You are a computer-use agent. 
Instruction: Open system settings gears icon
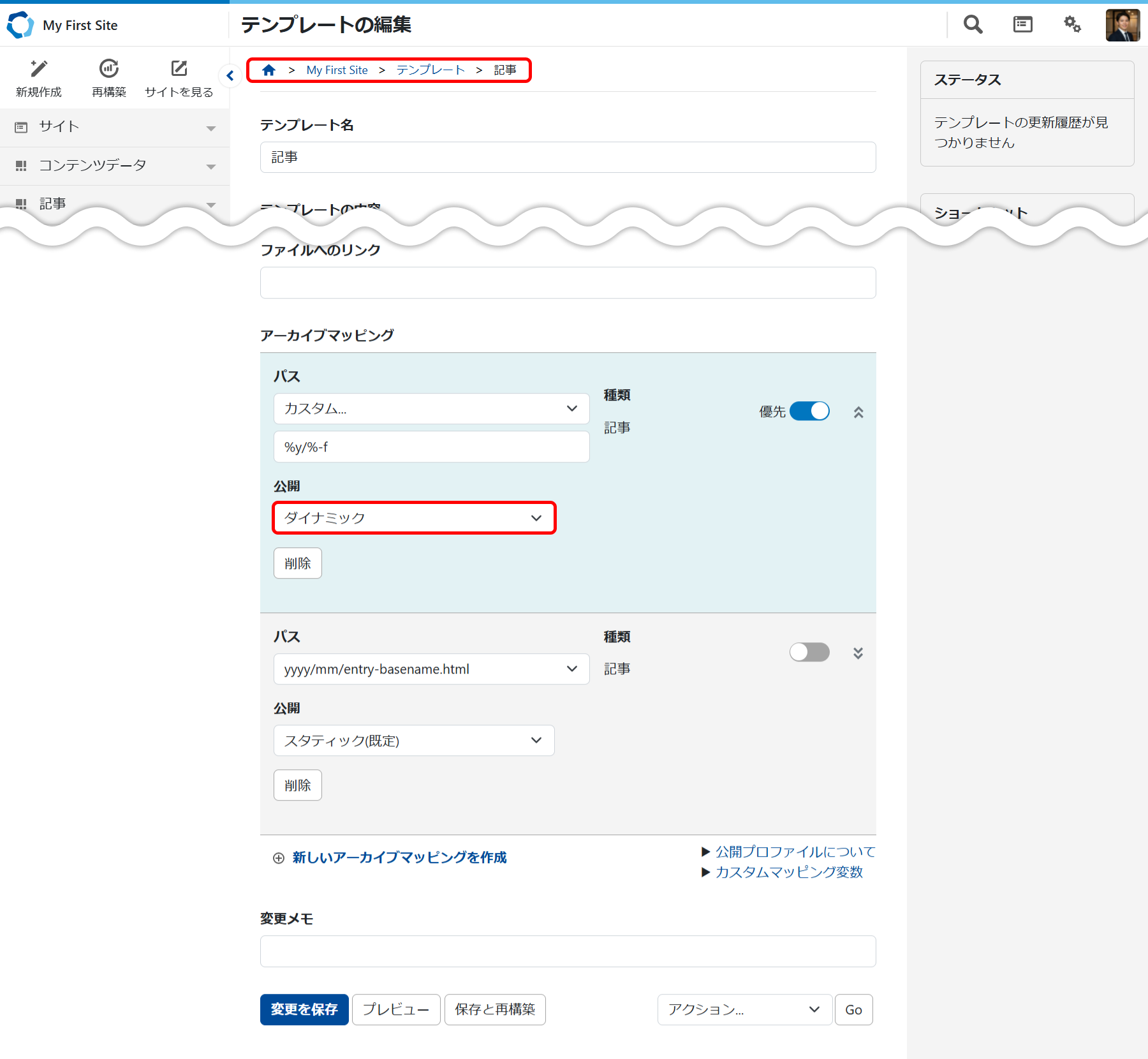(1072, 25)
